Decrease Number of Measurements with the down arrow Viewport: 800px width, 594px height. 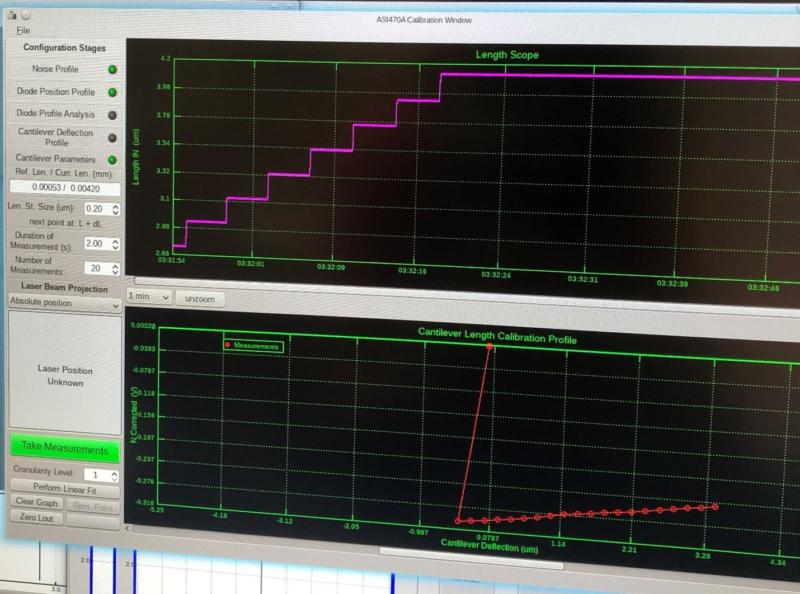coord(114,271)
